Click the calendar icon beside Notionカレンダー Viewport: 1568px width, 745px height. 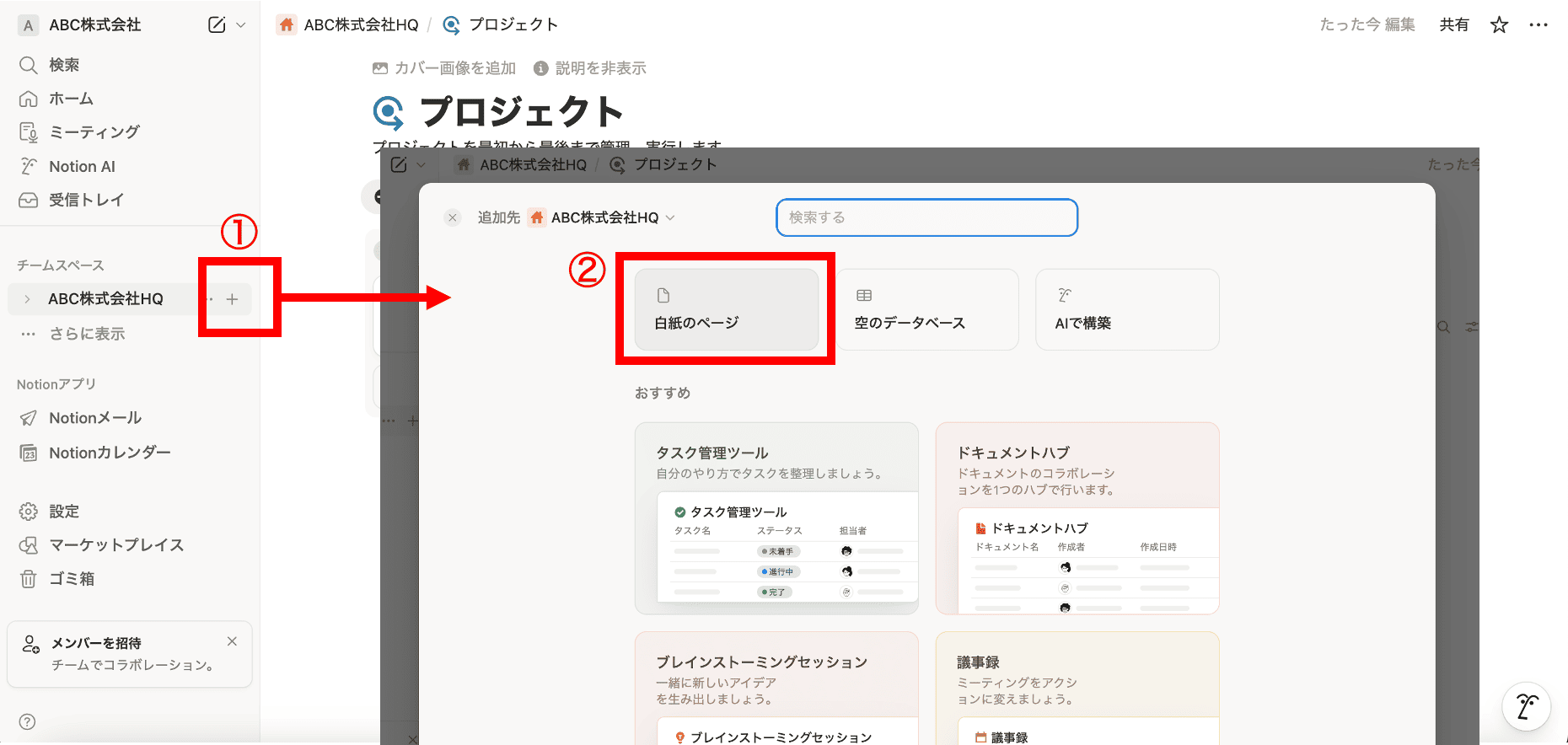point(28,453)
